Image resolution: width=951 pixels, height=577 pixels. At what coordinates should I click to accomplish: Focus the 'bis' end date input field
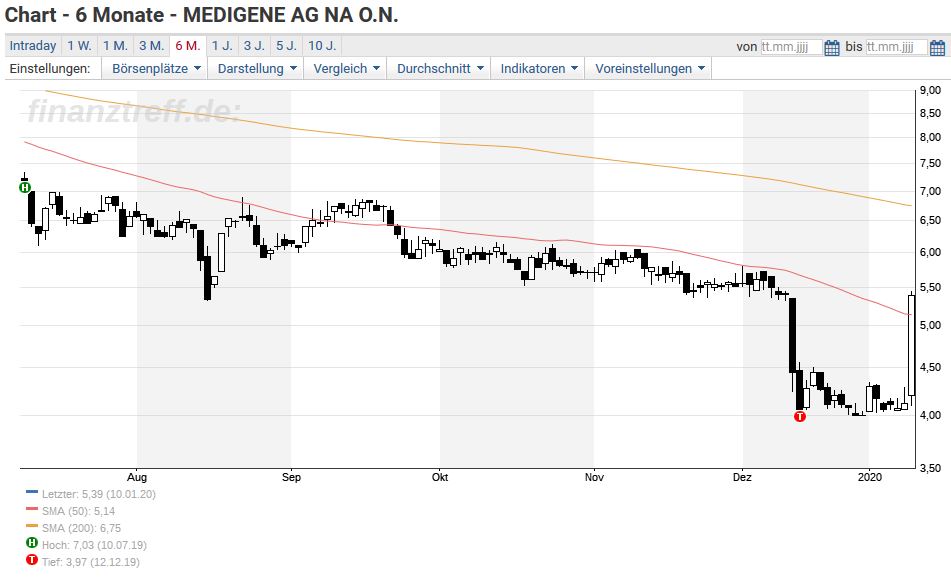pyautogui.click(x=896, y=47)
